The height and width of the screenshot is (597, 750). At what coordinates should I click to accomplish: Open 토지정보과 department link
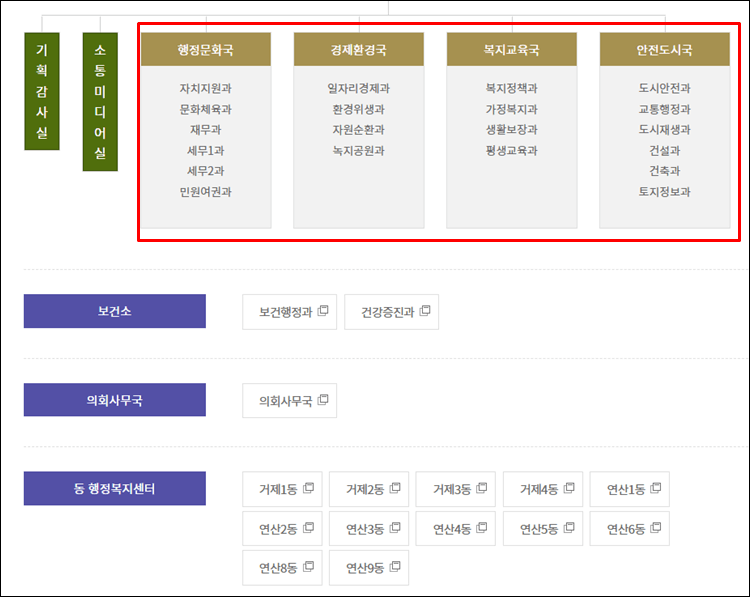pos(665,192)
